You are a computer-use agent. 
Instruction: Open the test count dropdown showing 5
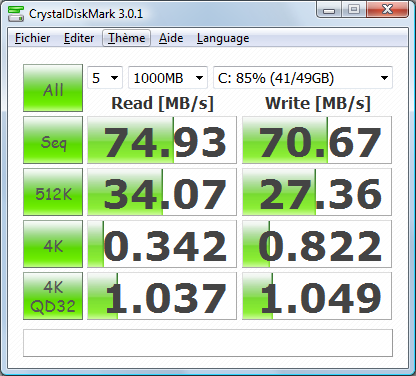pos(105,78)
